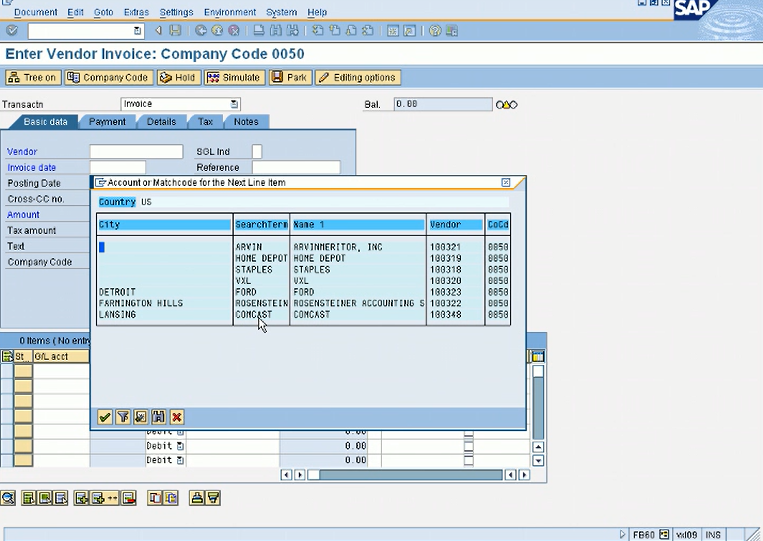Open the Extras menu
The image size is (763, 541).
pos(136,12)
